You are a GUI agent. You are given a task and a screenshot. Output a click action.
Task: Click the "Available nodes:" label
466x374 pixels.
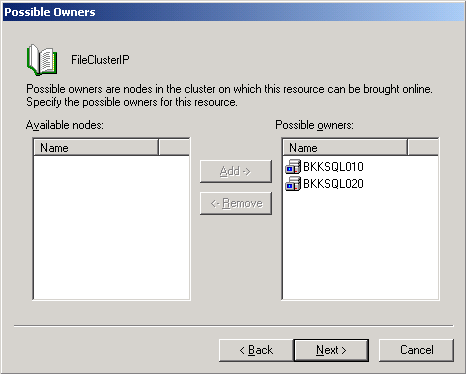click(x=65, y=125)
